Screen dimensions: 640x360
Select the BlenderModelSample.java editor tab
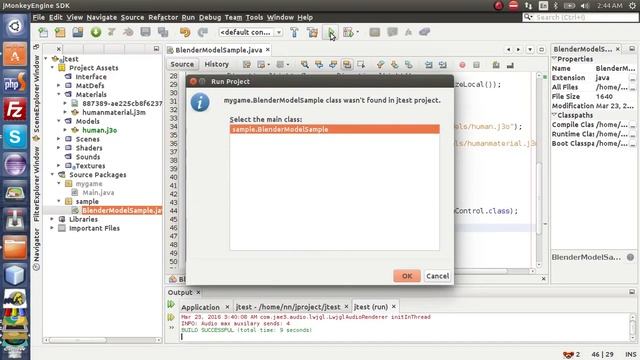point(219,50)
